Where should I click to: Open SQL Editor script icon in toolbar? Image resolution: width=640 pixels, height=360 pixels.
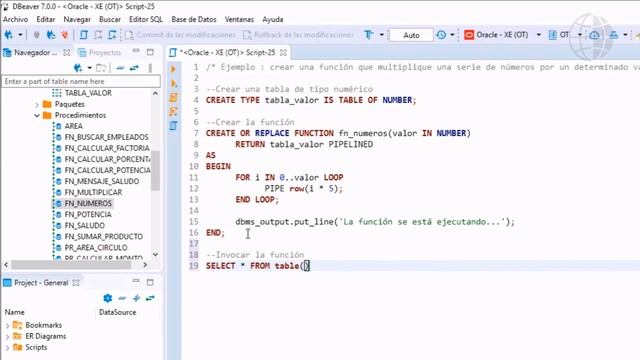point(84,35)
